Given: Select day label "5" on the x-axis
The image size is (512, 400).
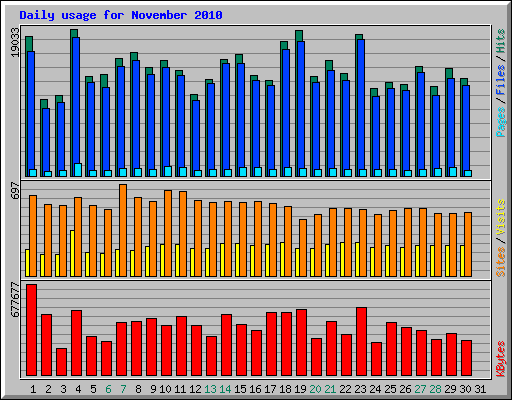Looking at the screenshot, I should coord(93,389).
